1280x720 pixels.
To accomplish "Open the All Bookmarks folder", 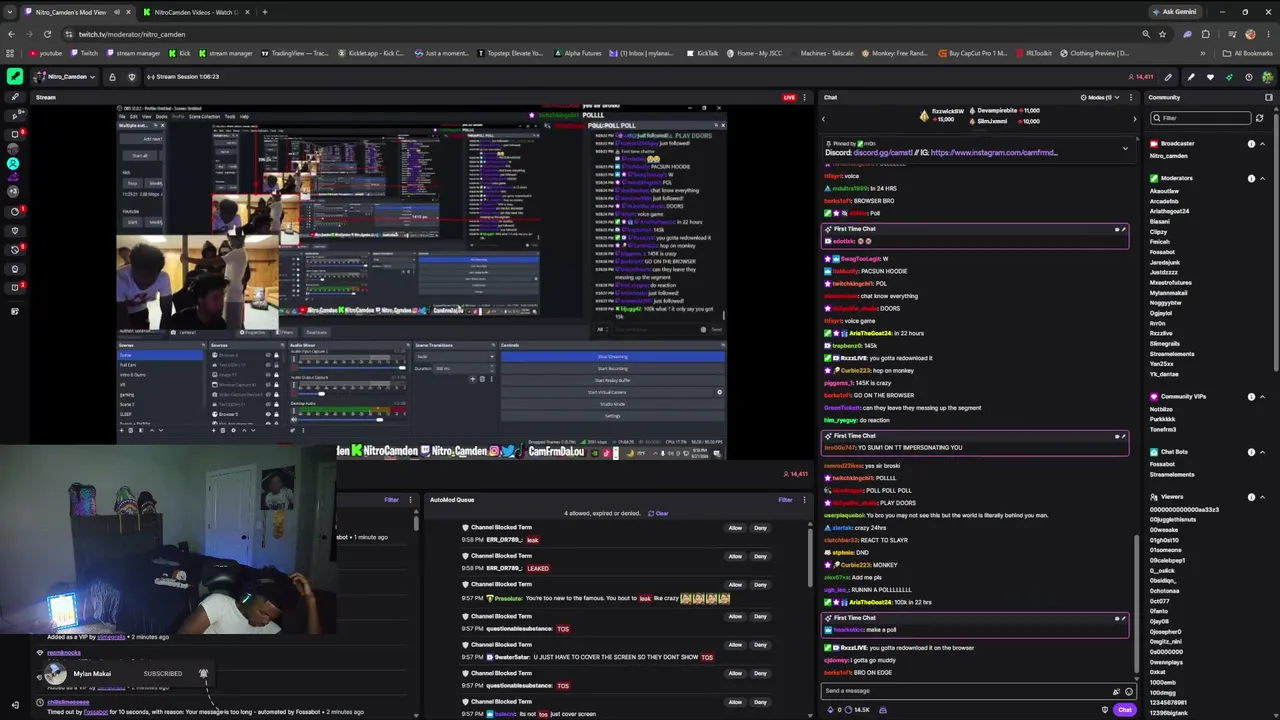I will [x=1248, y=53].
